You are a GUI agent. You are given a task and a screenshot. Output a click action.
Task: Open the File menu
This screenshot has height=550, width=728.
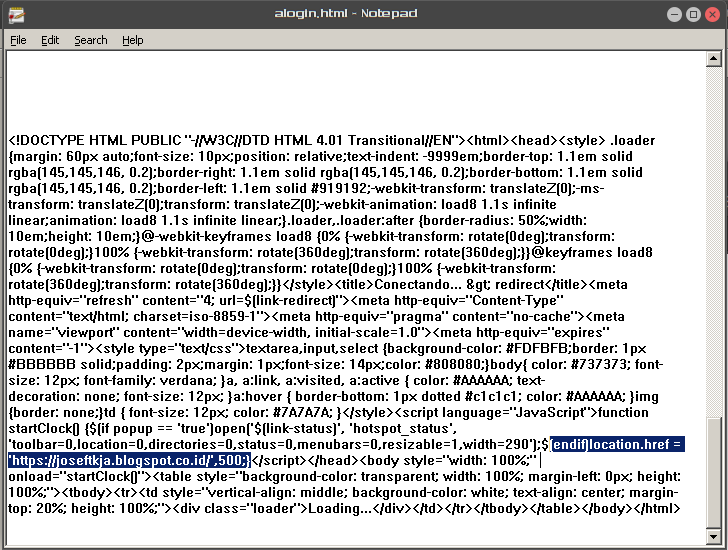18,40
